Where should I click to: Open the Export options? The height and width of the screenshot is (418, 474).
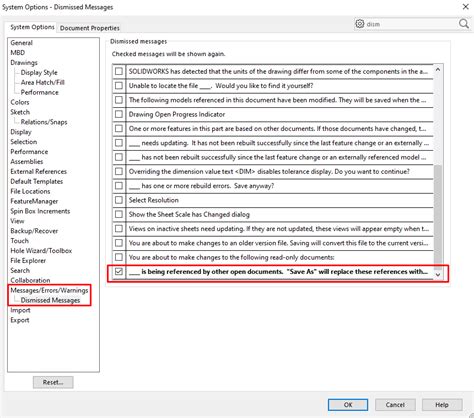(x=20, y=320)
